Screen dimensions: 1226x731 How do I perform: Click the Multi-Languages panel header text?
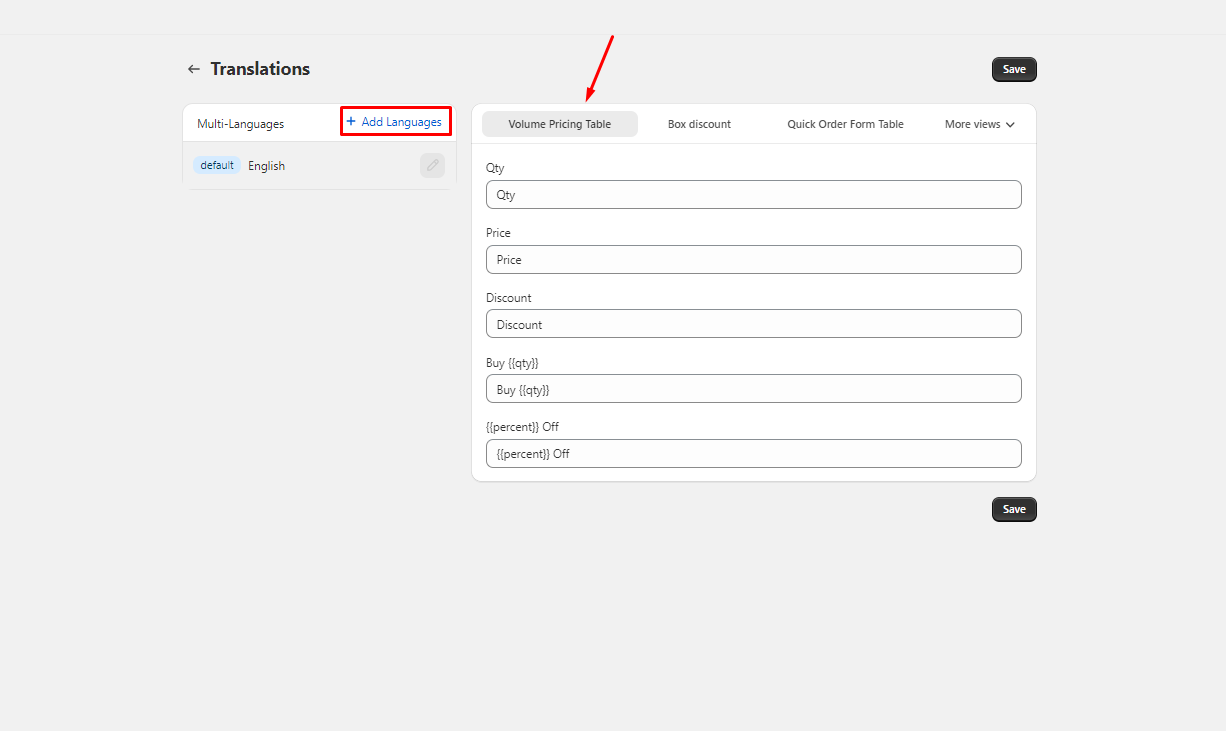tap(240, 124)
